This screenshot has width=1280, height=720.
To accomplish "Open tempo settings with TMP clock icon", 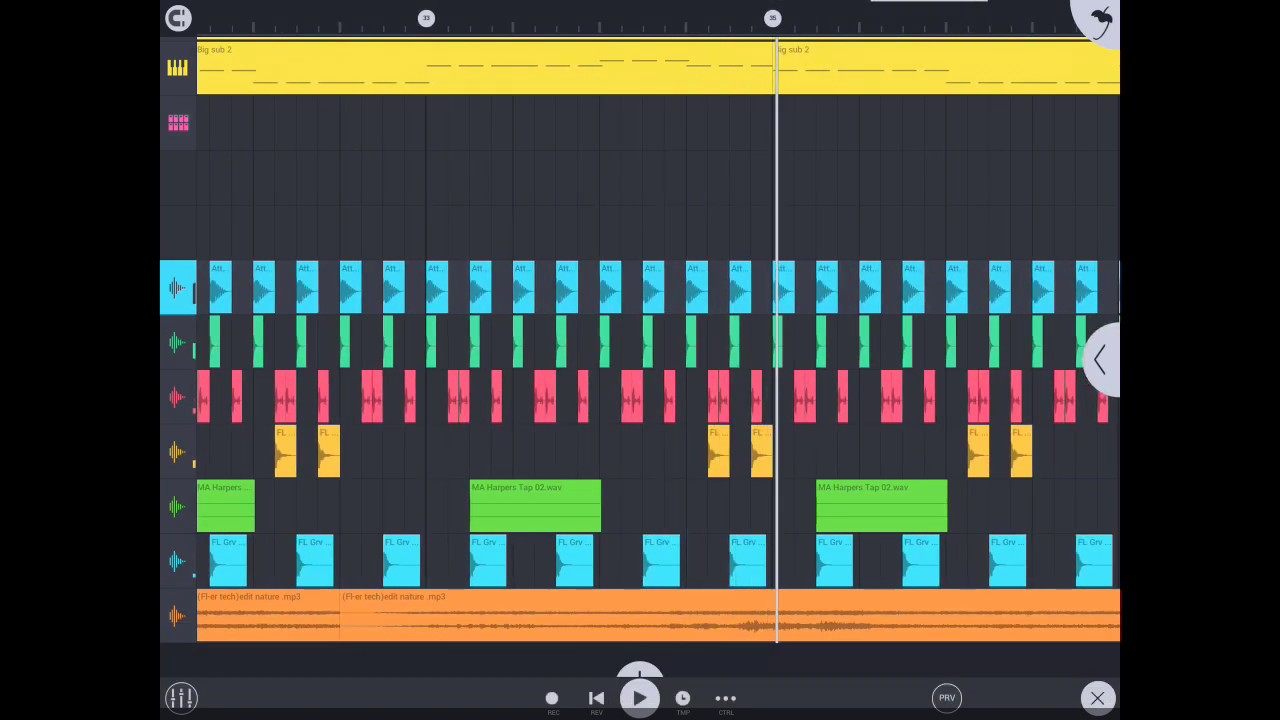I will pos(683,699).
